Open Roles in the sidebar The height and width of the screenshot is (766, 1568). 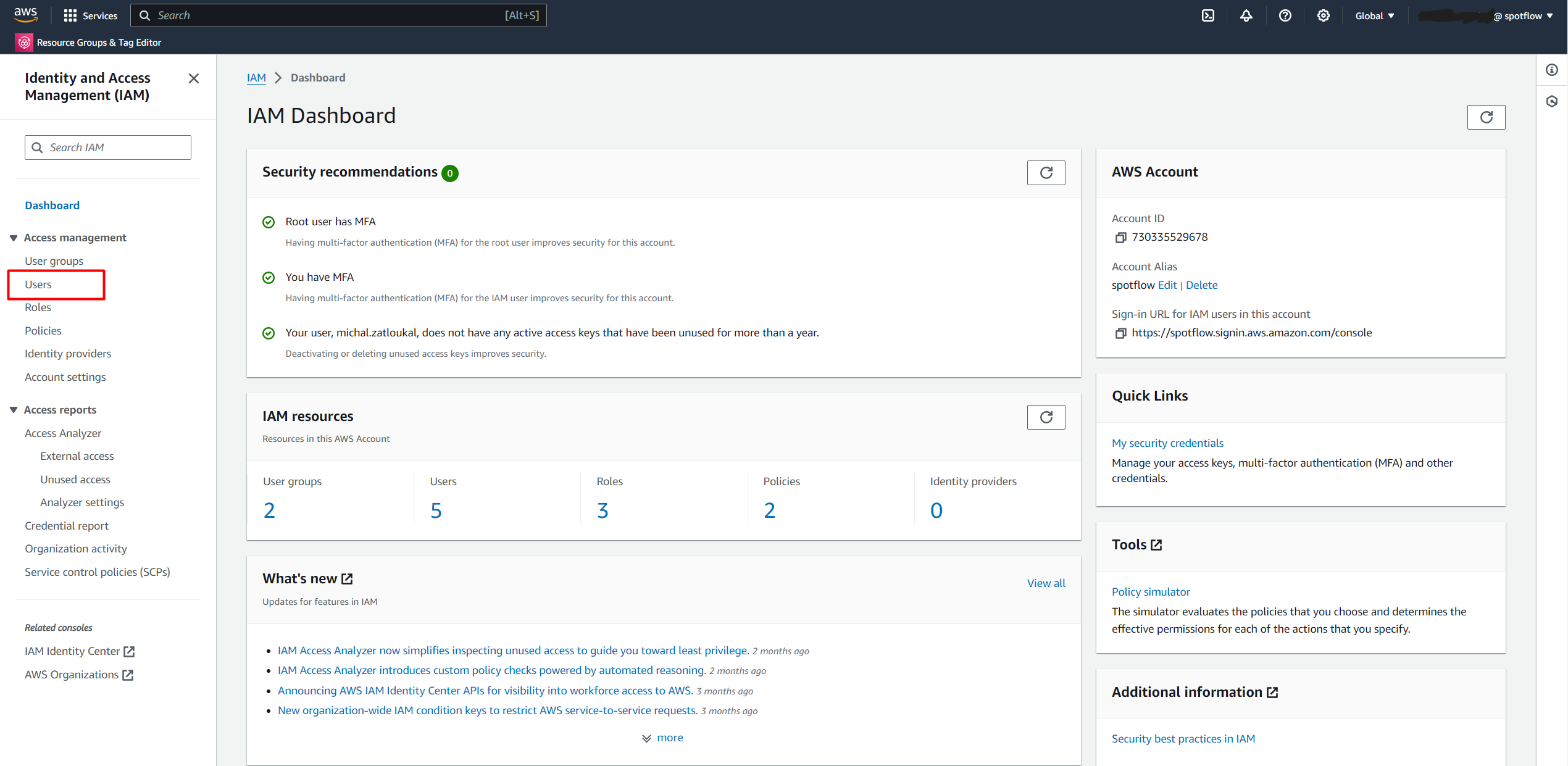pos(38,307)
